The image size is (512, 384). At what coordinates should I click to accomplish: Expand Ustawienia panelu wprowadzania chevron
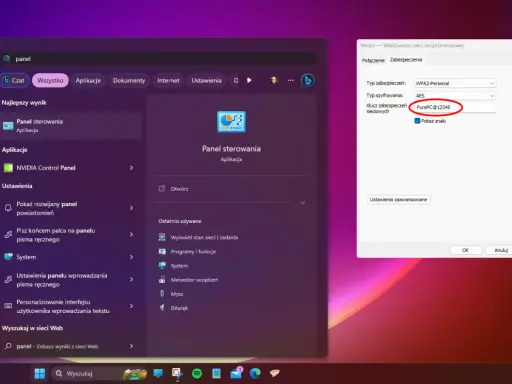[132, 280]
